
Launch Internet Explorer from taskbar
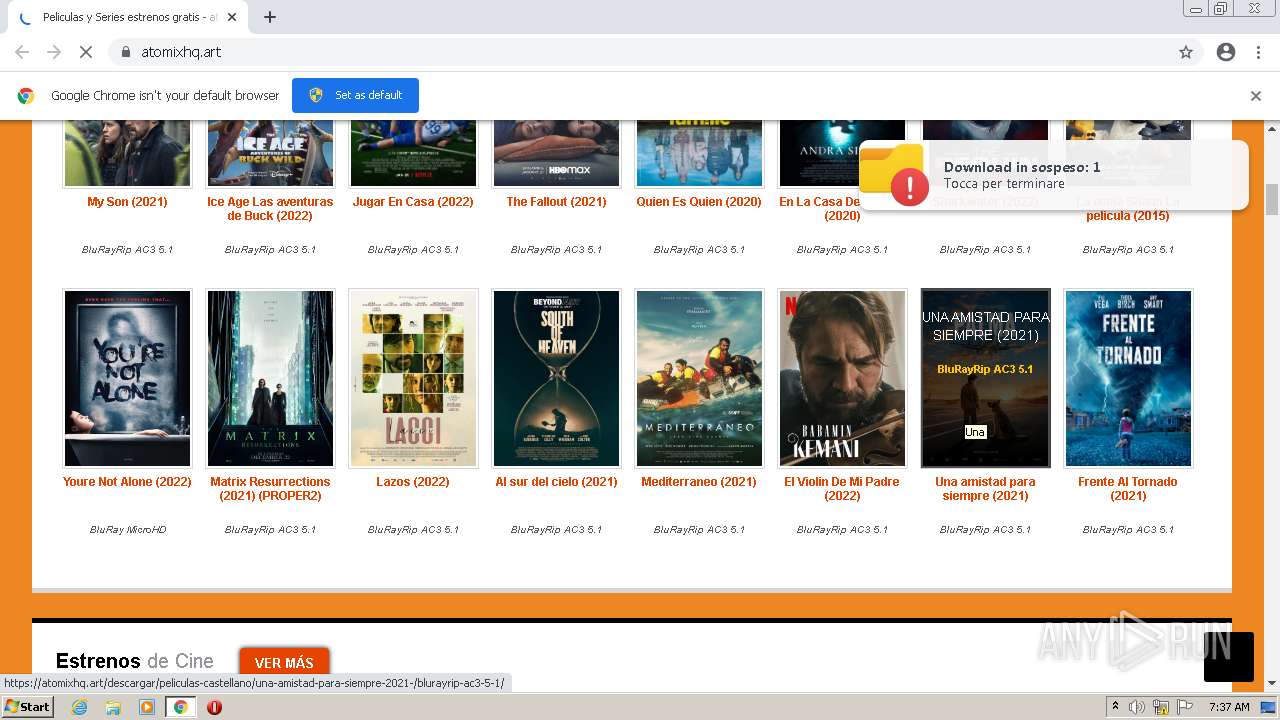tap(80, 707)
